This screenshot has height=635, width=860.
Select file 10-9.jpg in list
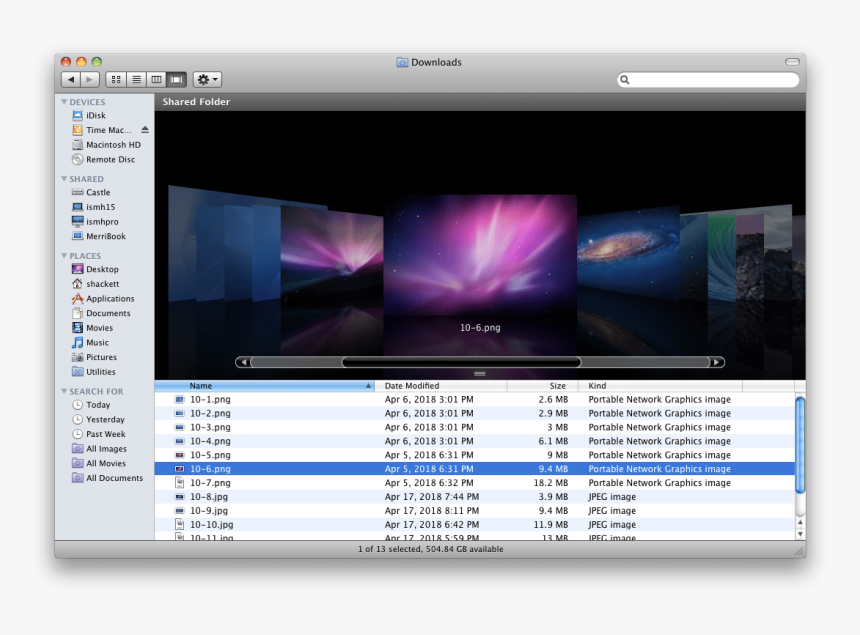[x=475, y=511]
